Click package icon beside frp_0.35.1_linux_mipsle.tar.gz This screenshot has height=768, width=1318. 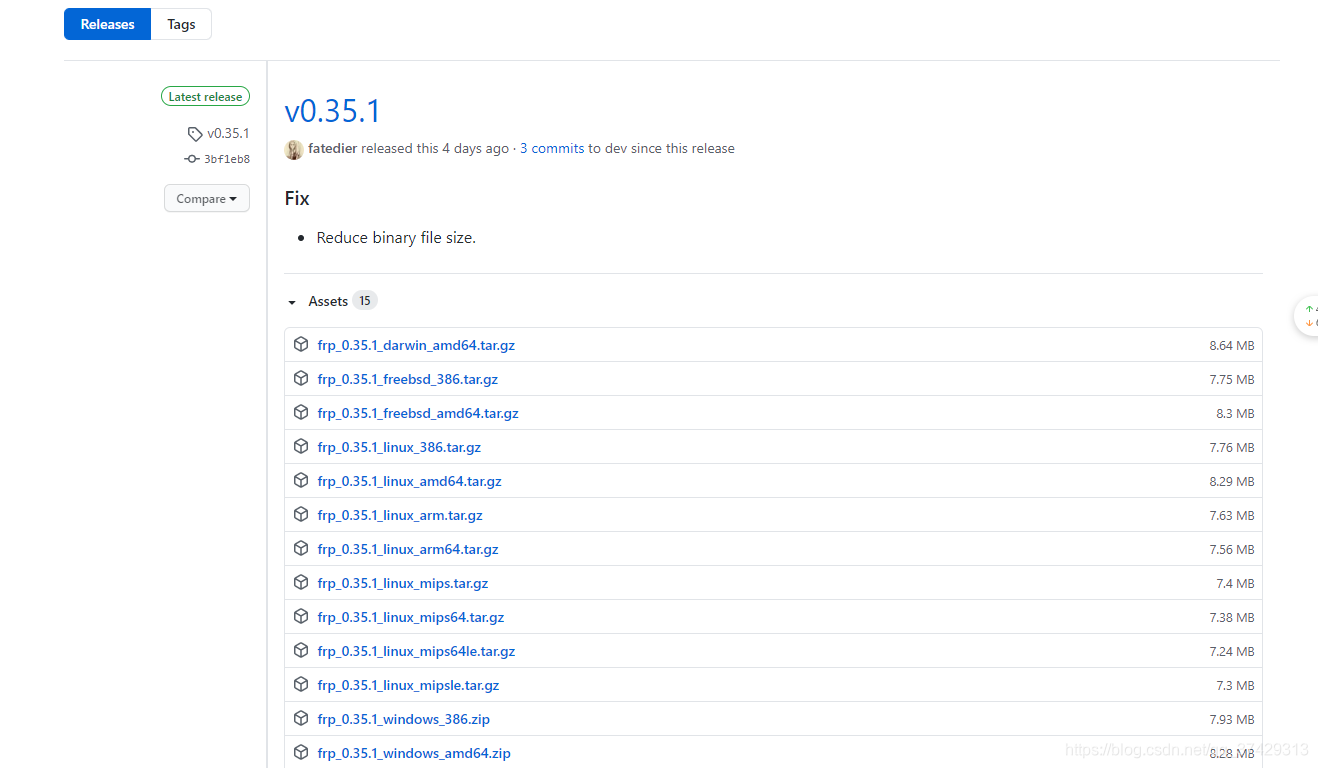coord(301,684)
